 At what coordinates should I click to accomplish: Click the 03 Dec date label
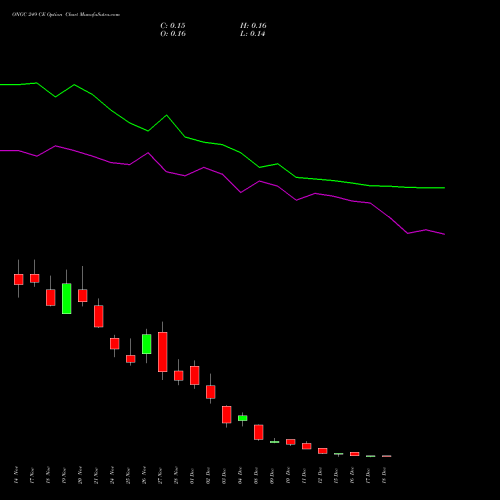pyautogui.click(x=224, y=475)
